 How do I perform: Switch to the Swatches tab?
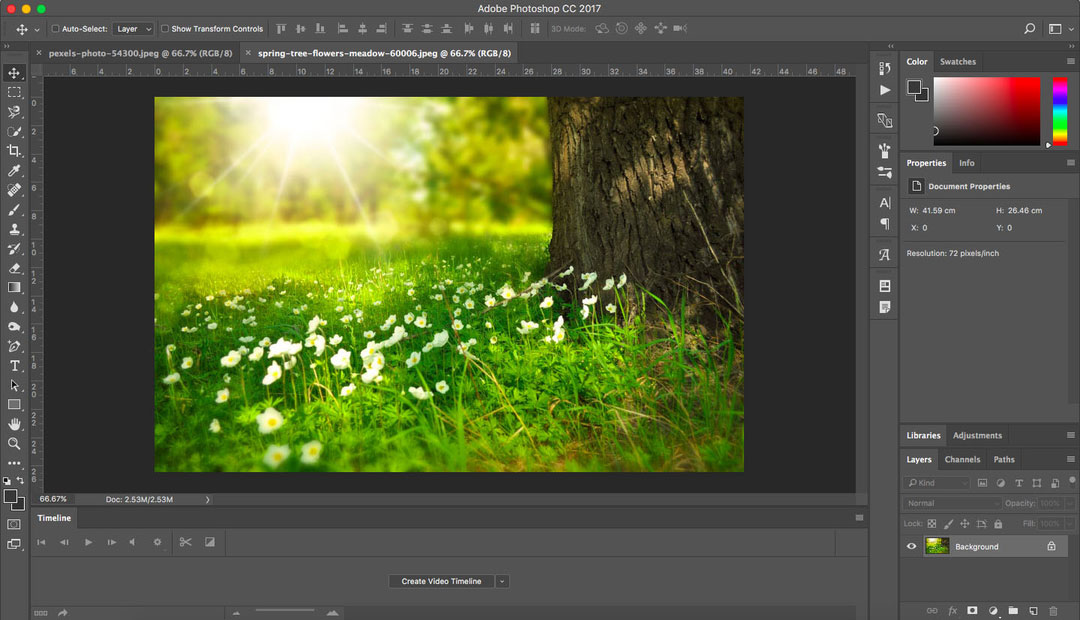[958, 61]
